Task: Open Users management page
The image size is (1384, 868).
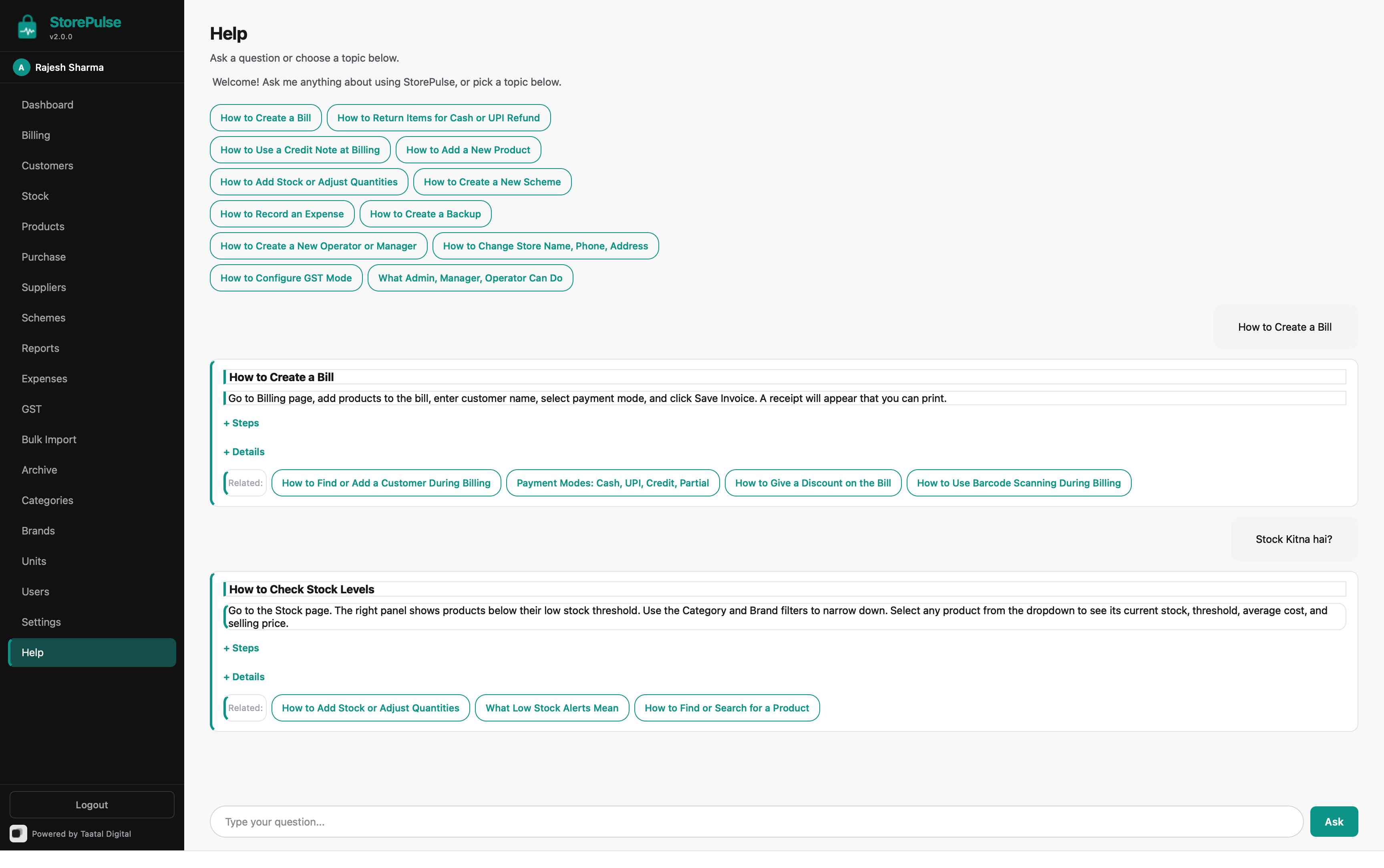Action: click(x=92, y=591)
